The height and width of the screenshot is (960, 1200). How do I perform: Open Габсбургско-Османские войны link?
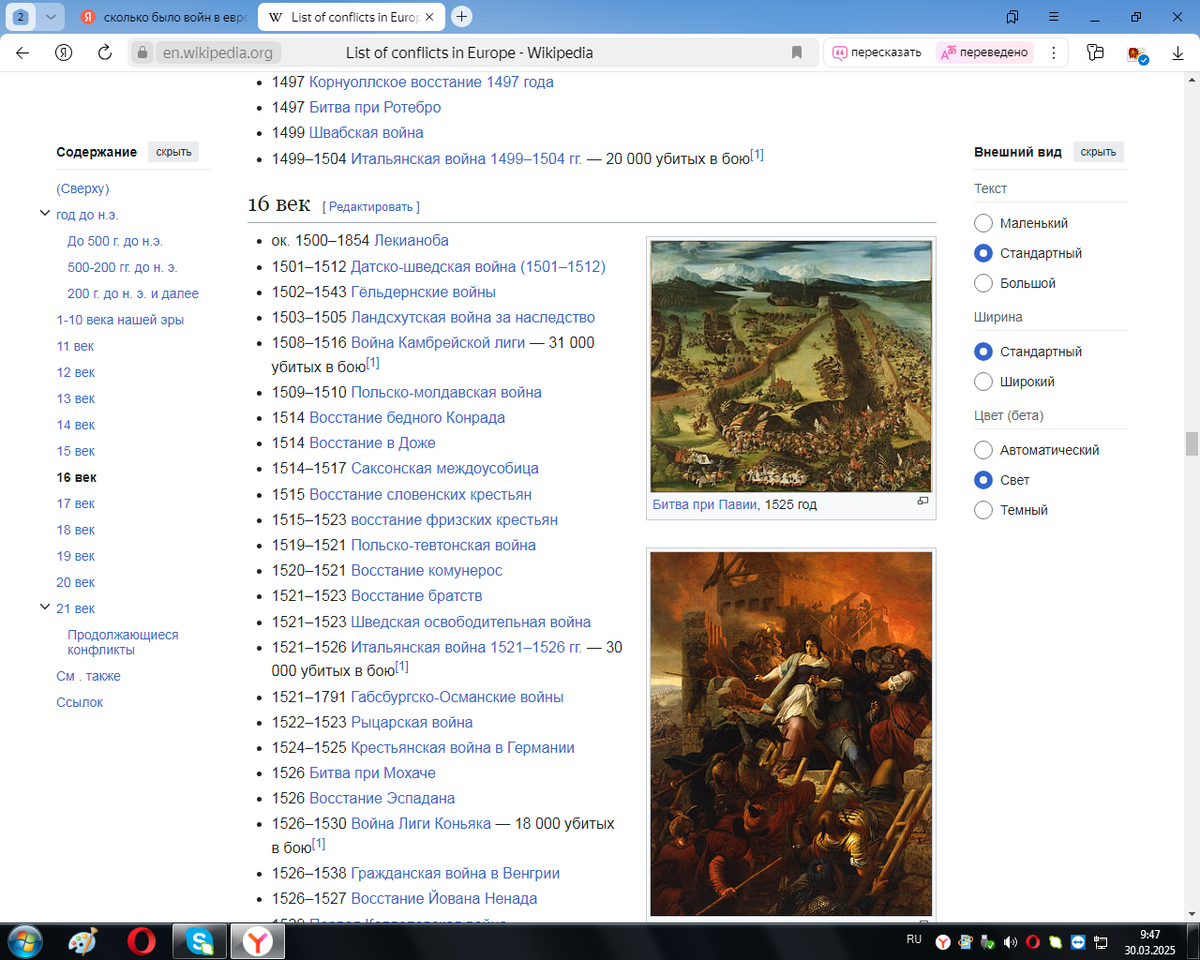point(457,697)
